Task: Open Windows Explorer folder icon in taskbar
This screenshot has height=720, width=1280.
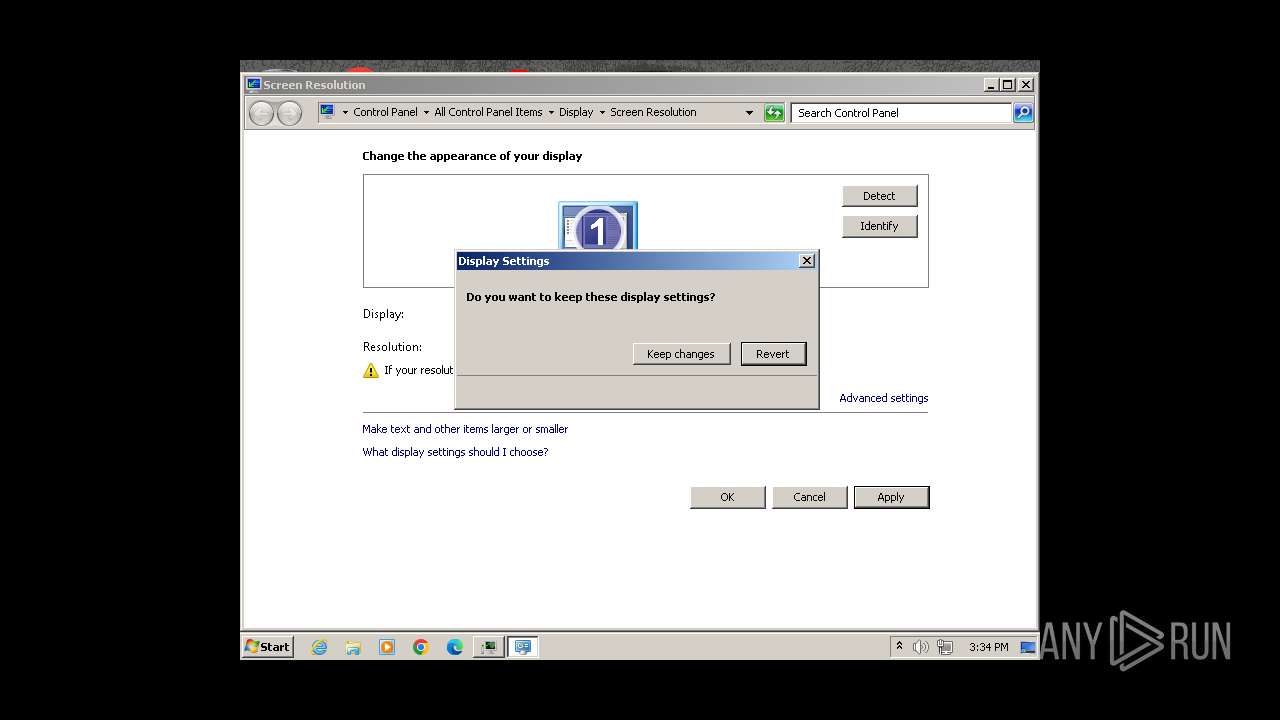Action: (x=353, y=647)
